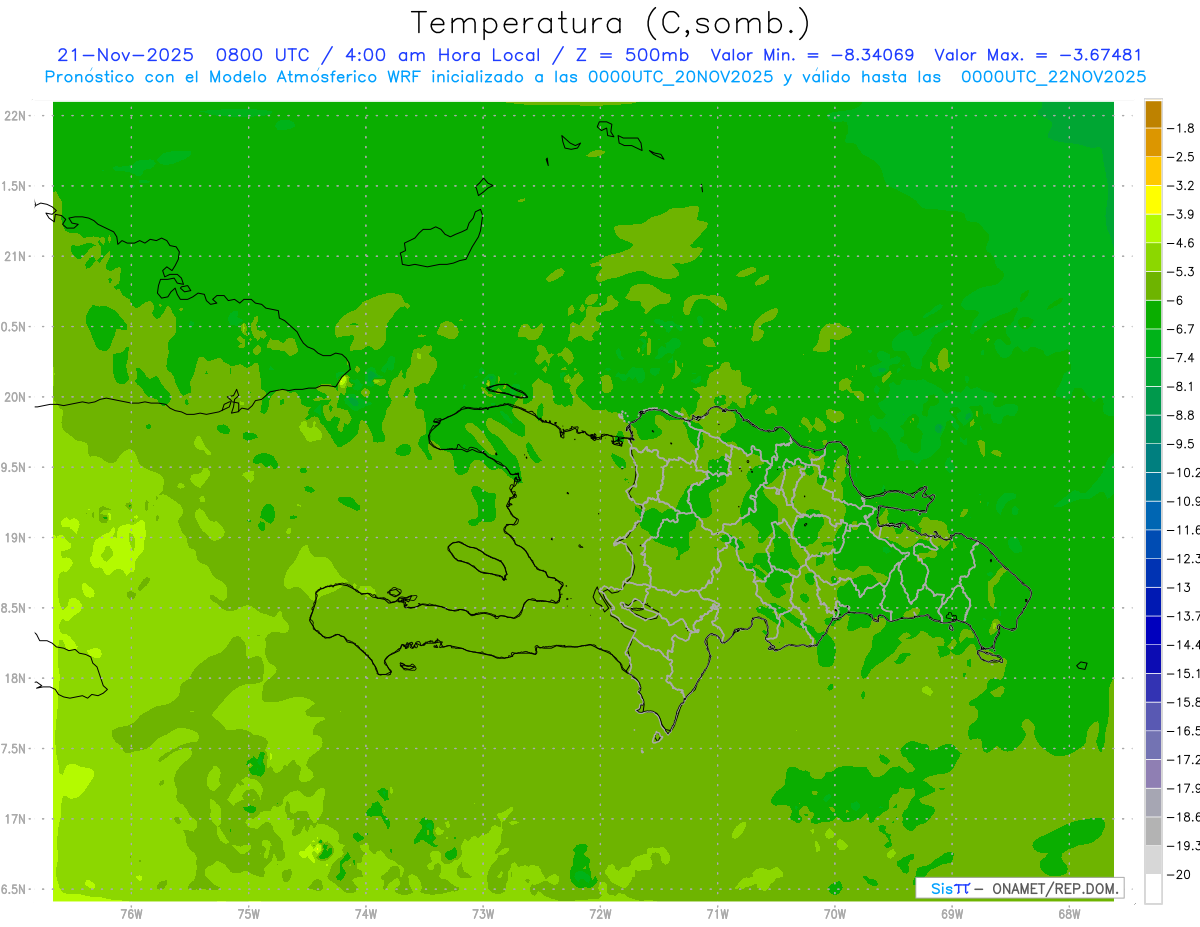Click the '73W' longitude axis label
The width and height of the screenshot is (1200, 927).
coord(483,913)
